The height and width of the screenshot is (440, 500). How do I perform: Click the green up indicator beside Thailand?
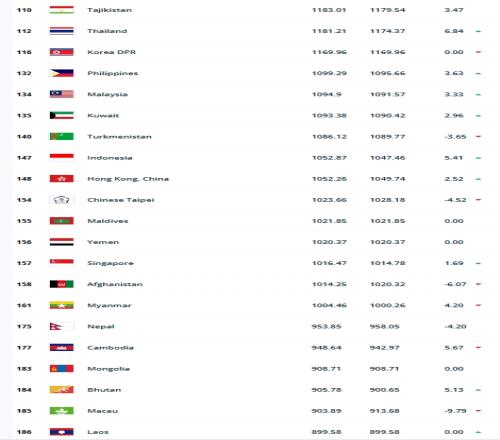pos(478,31)
